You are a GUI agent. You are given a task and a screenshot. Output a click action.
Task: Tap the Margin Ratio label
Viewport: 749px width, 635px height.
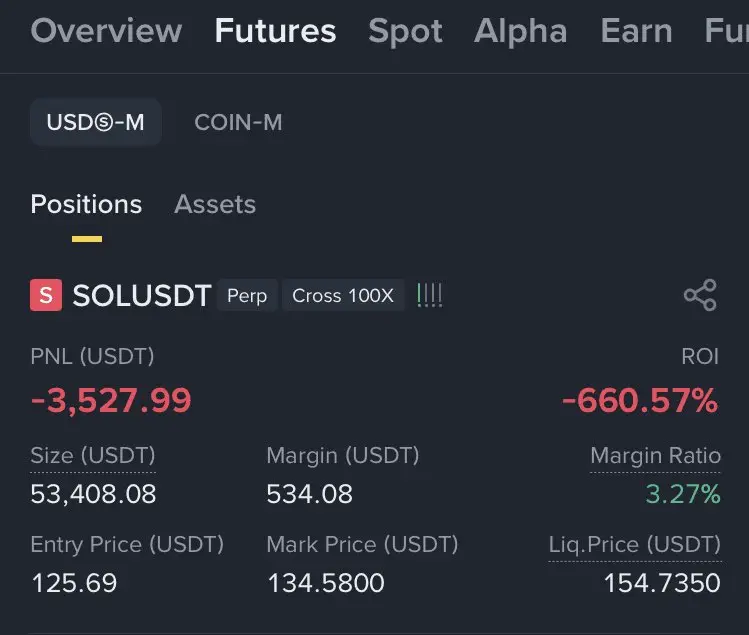(x=655, y=456)
